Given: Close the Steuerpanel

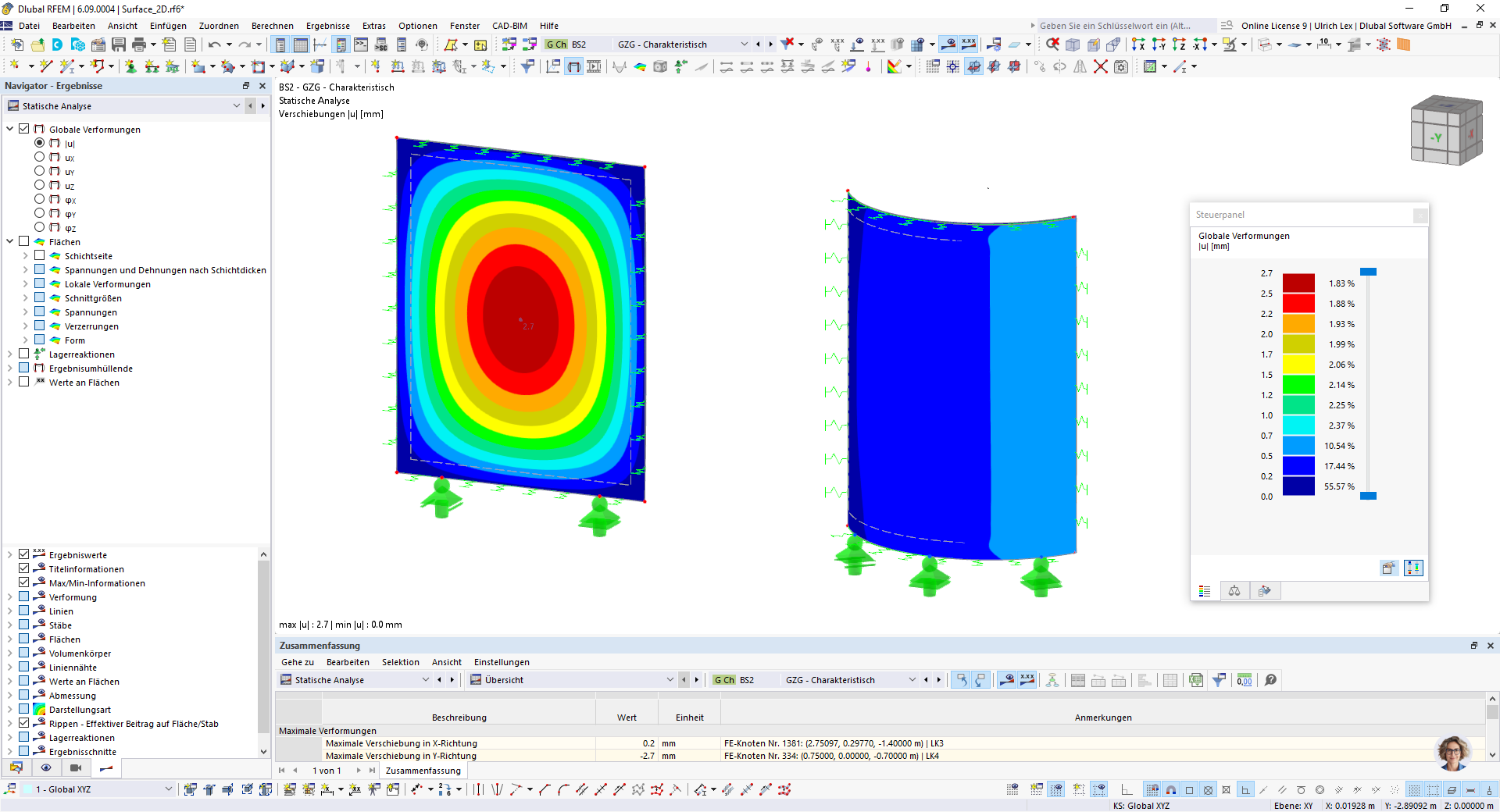Looking at the screenshot, I should 1420,215.
